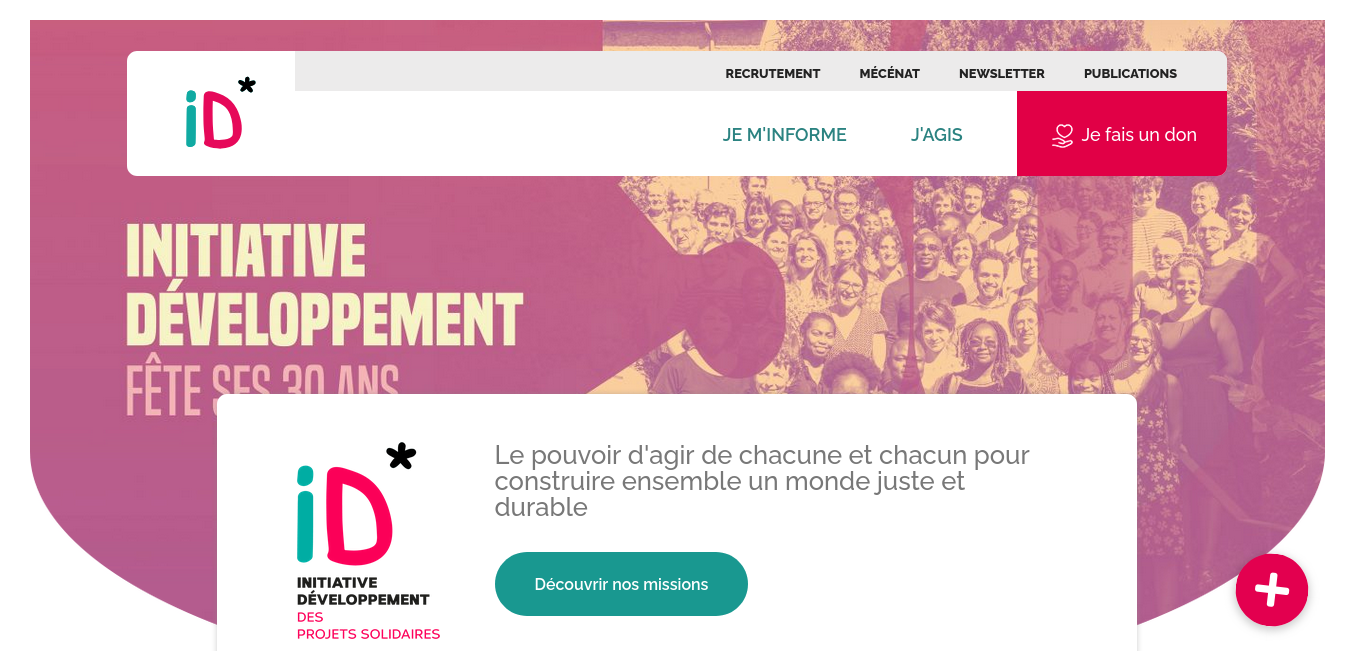The width and height of the screenshot is (1366, 651).
Task: Click the pink DES PROJETS SOLIDAIRES text
Action: tap(368, 626)
